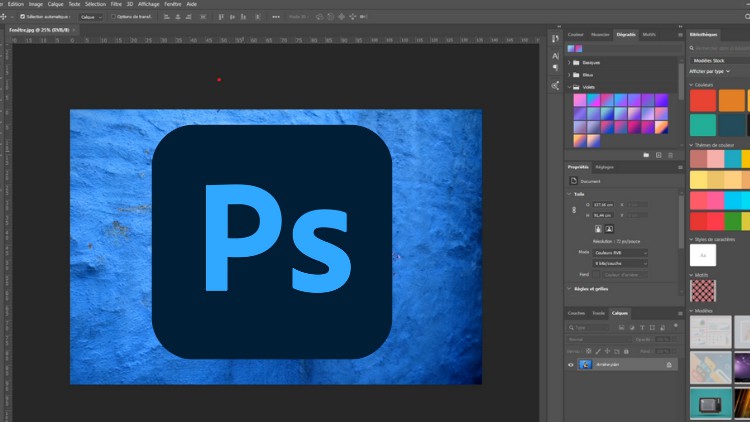Create new gradient group folder icon
Viewport: 750px width, 422px height.
click(x=646, y=155)
